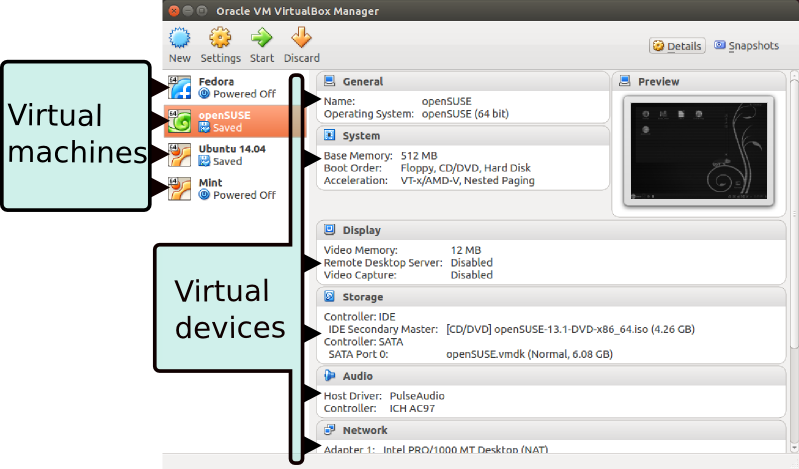799x469 pixels.
Task: Click the details pane vertical scrollbar
Action: [x=794, y=214]
